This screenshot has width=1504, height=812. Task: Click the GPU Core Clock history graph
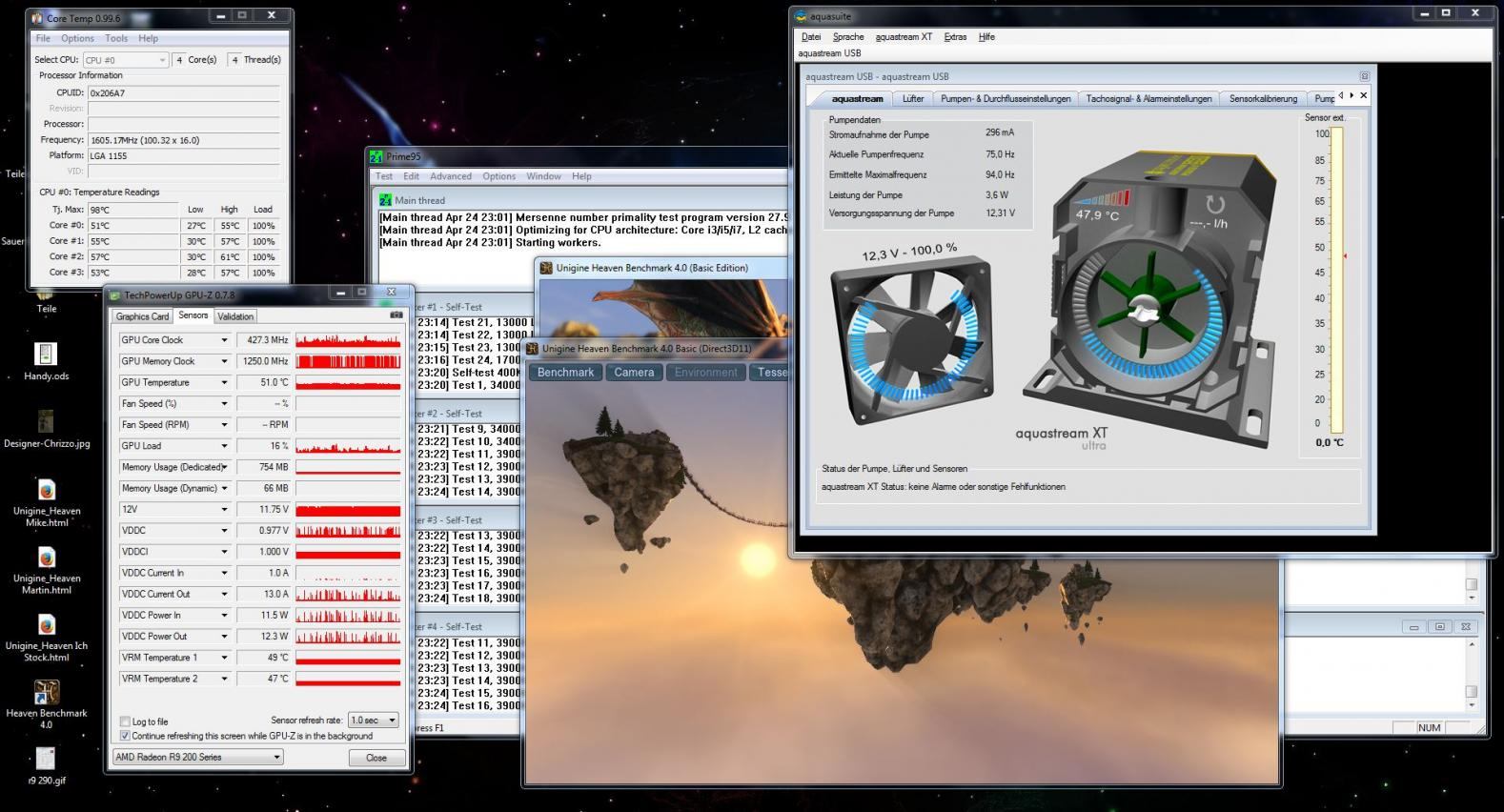tap(348, 340)
